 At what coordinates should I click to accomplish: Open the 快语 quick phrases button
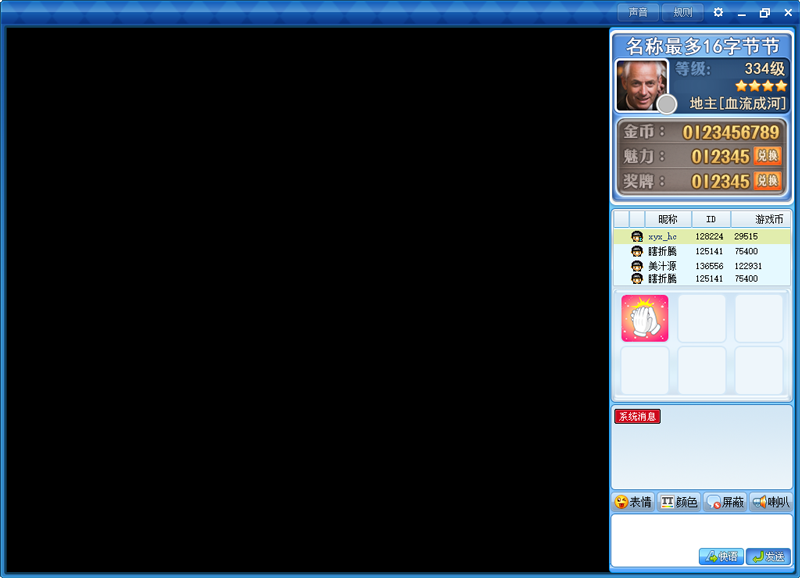(x=721, y=557)
